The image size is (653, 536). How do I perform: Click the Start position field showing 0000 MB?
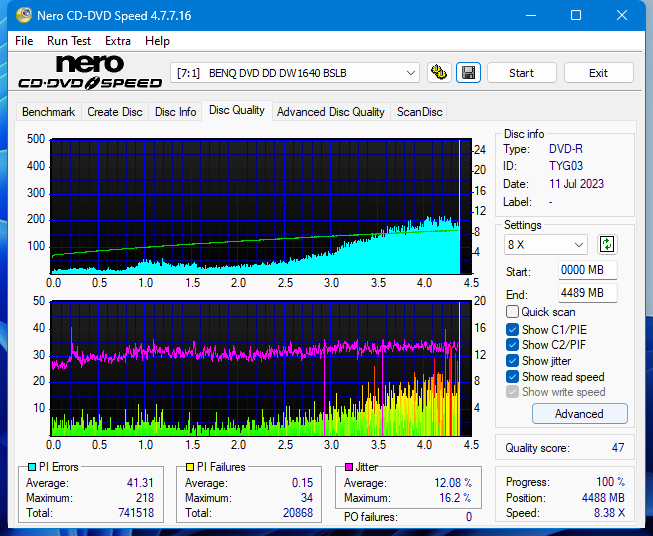coord(588,270)
